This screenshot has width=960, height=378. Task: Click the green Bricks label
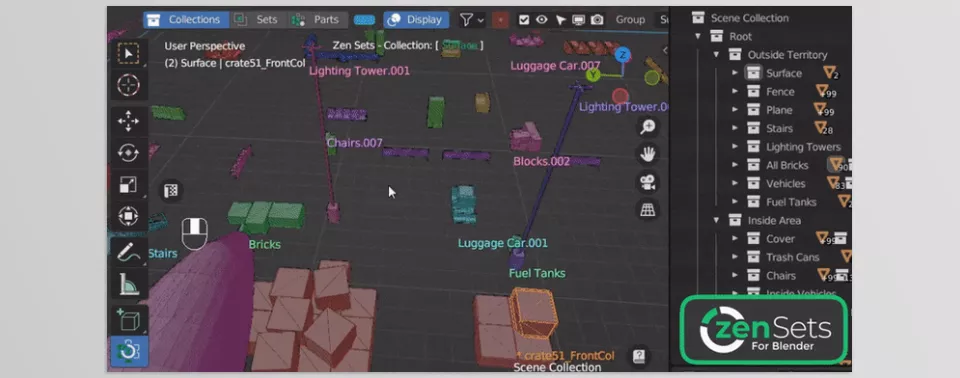[x=264, y=244]
